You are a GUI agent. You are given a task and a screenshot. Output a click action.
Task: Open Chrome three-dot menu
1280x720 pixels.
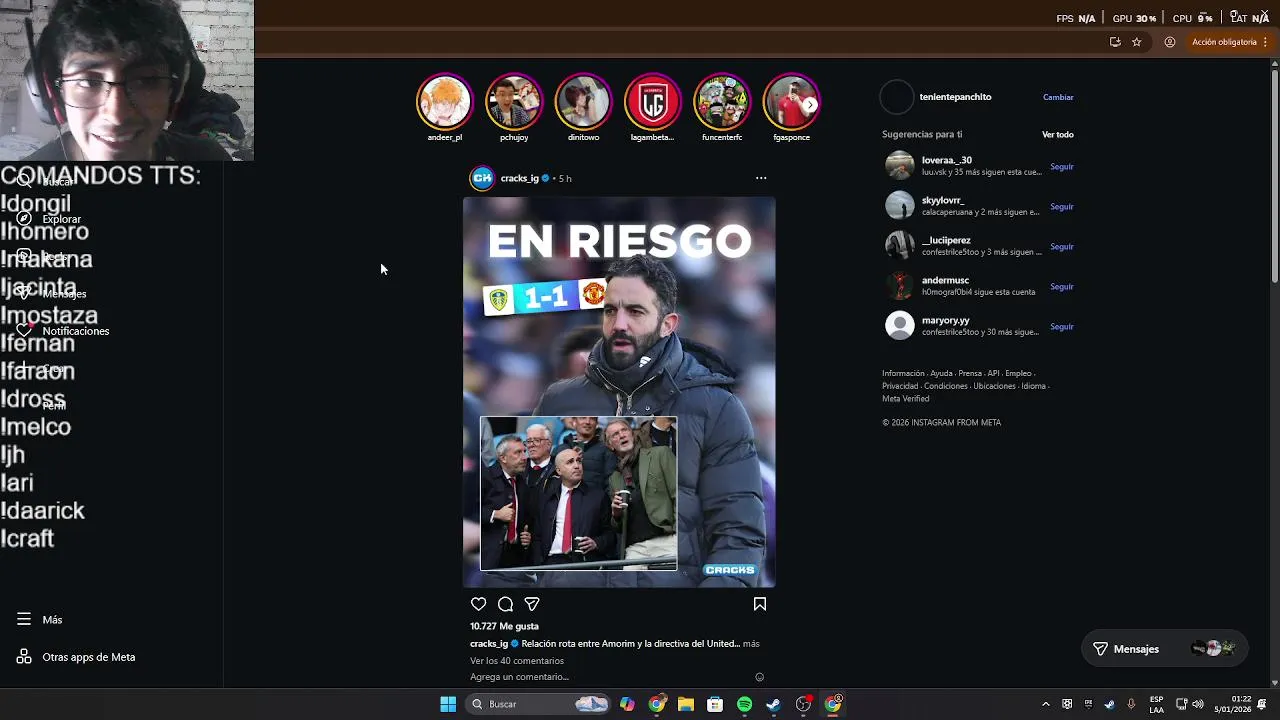tap(1266, 42)
